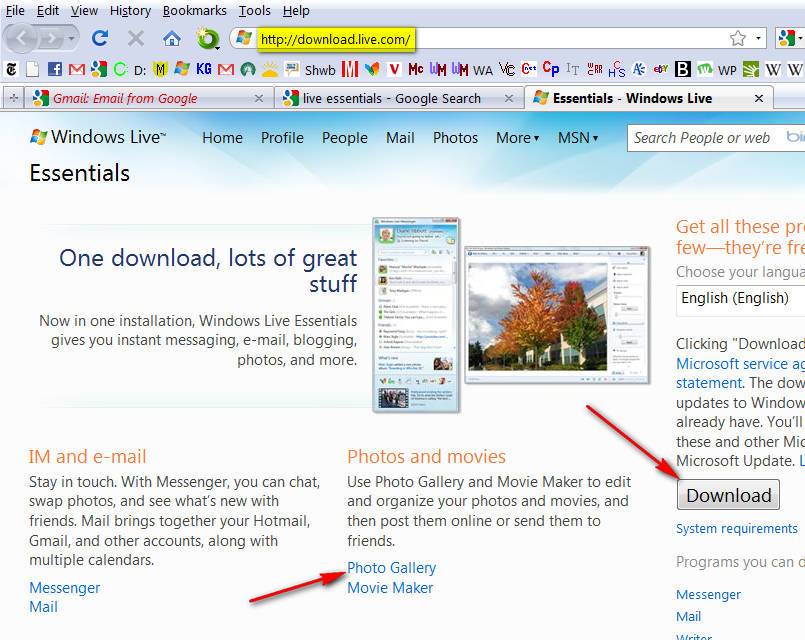
Task: Reload the page with the blue Refresh icon
Action: click(x=100, y=38)
